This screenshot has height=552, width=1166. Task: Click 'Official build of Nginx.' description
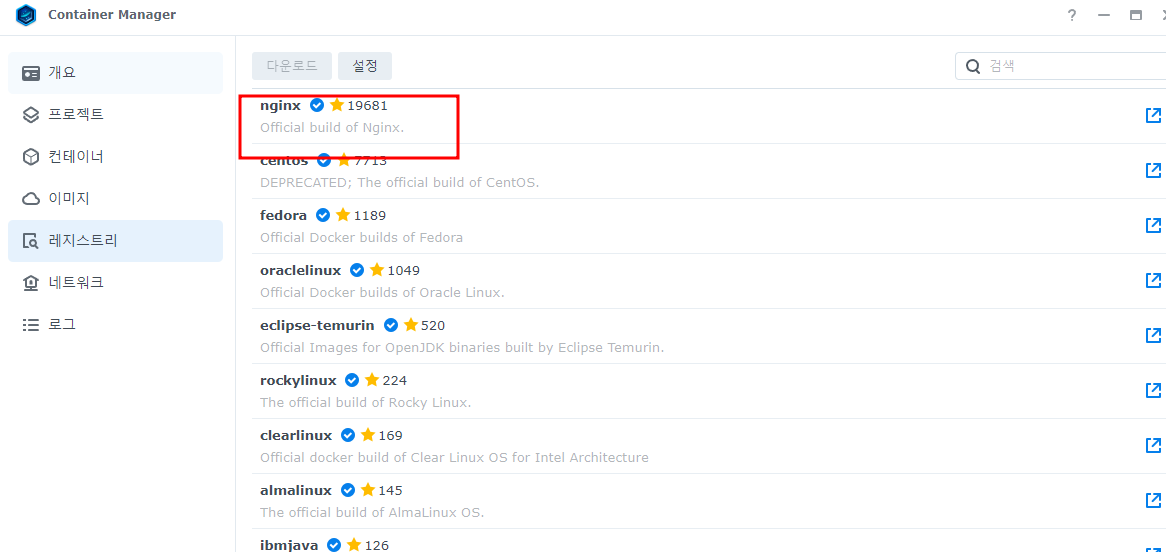click(x=332, y=127)
